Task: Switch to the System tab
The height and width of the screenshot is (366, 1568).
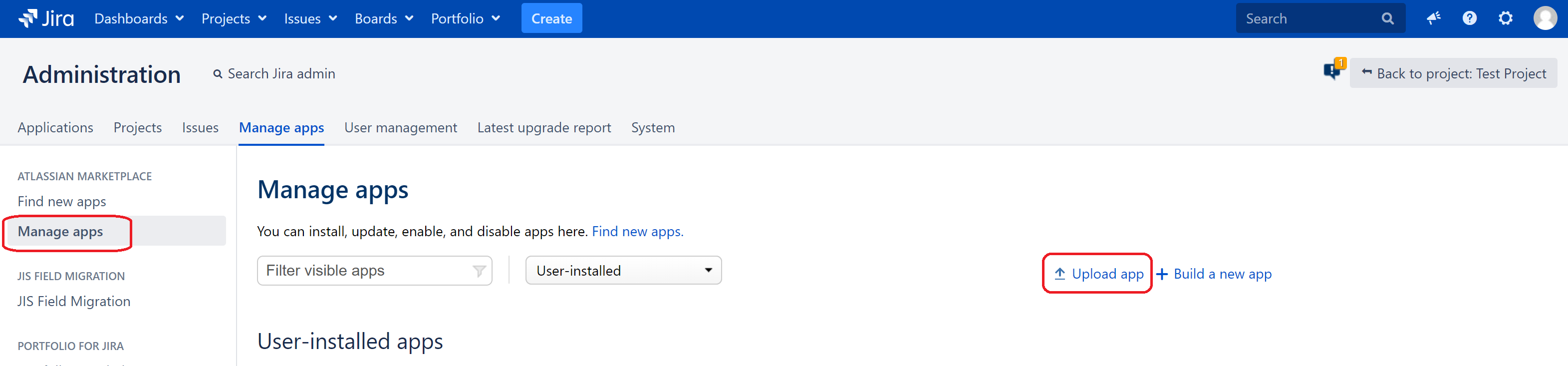Action: [653, 127]
